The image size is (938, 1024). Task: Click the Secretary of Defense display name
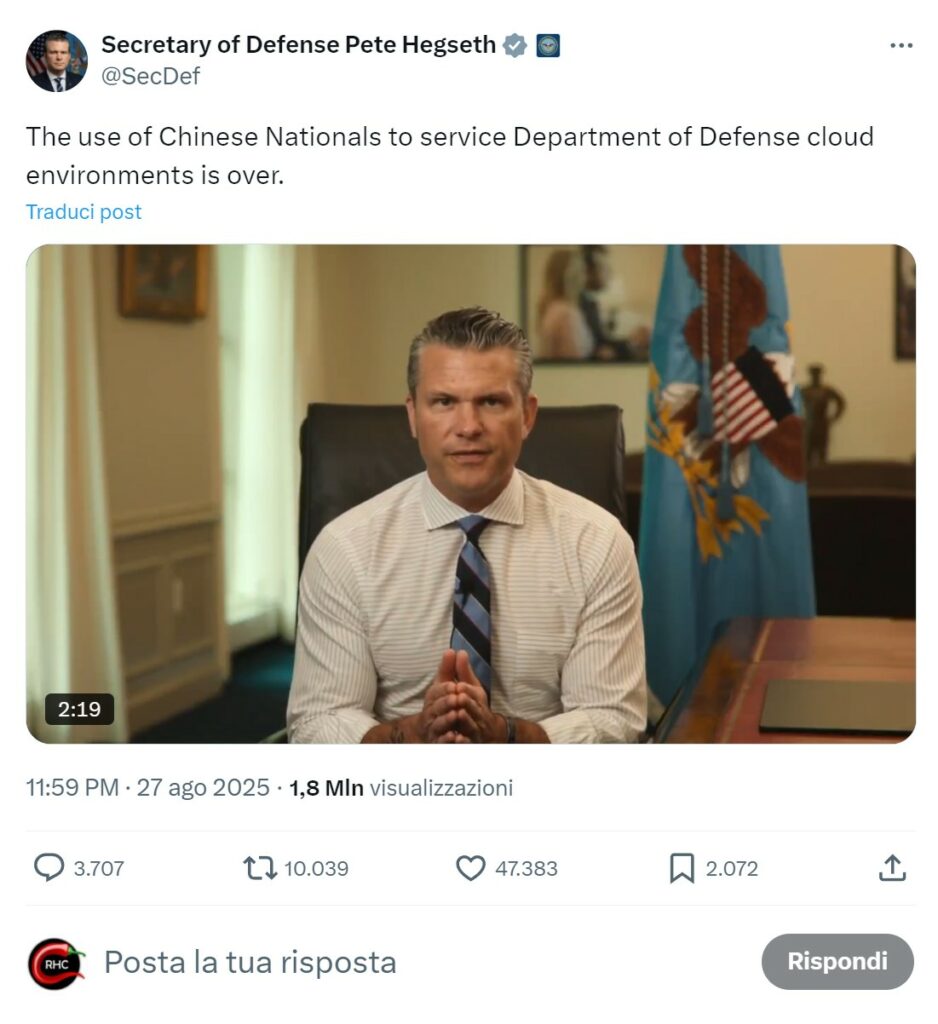pos(298,45)
